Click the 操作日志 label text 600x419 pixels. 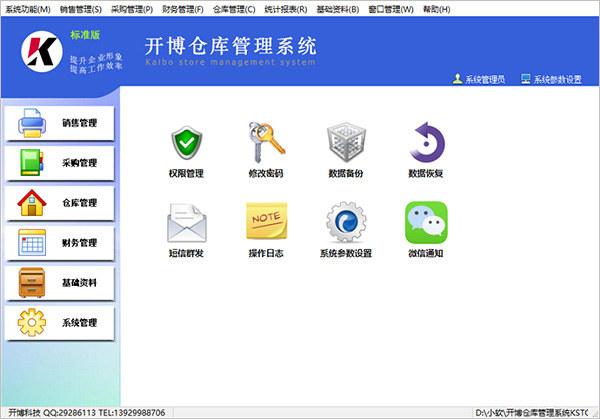266,253
